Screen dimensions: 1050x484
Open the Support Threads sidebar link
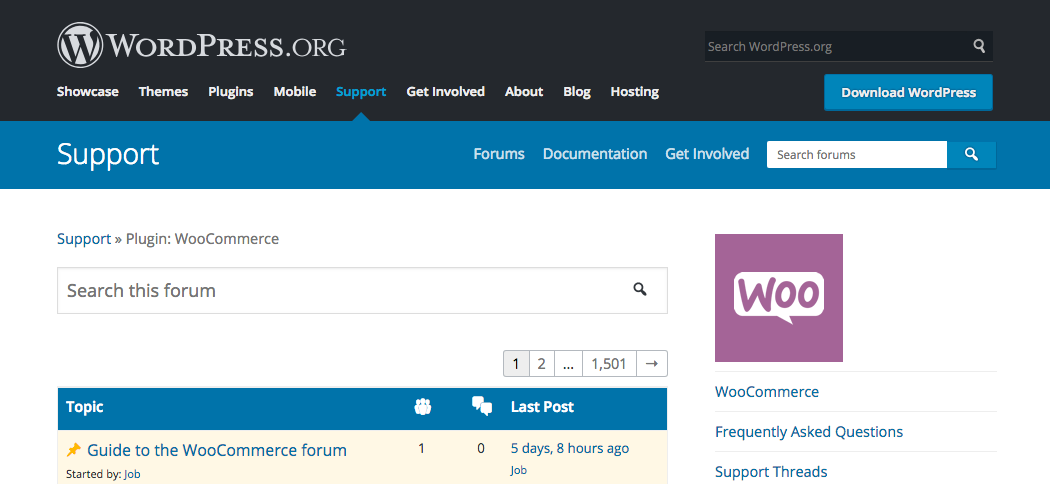tap(771, 472)
